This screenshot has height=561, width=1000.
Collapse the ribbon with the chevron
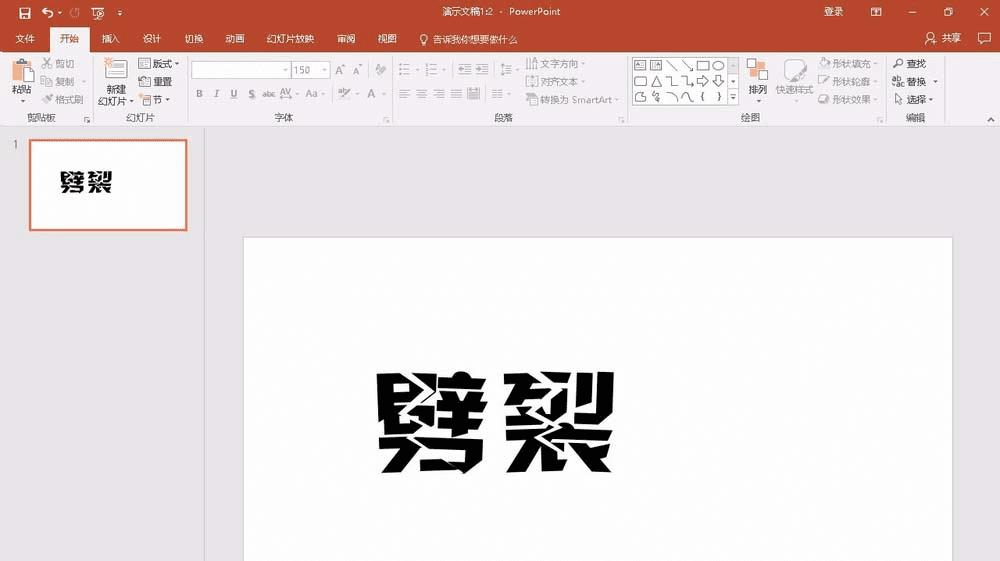point(990,119)
